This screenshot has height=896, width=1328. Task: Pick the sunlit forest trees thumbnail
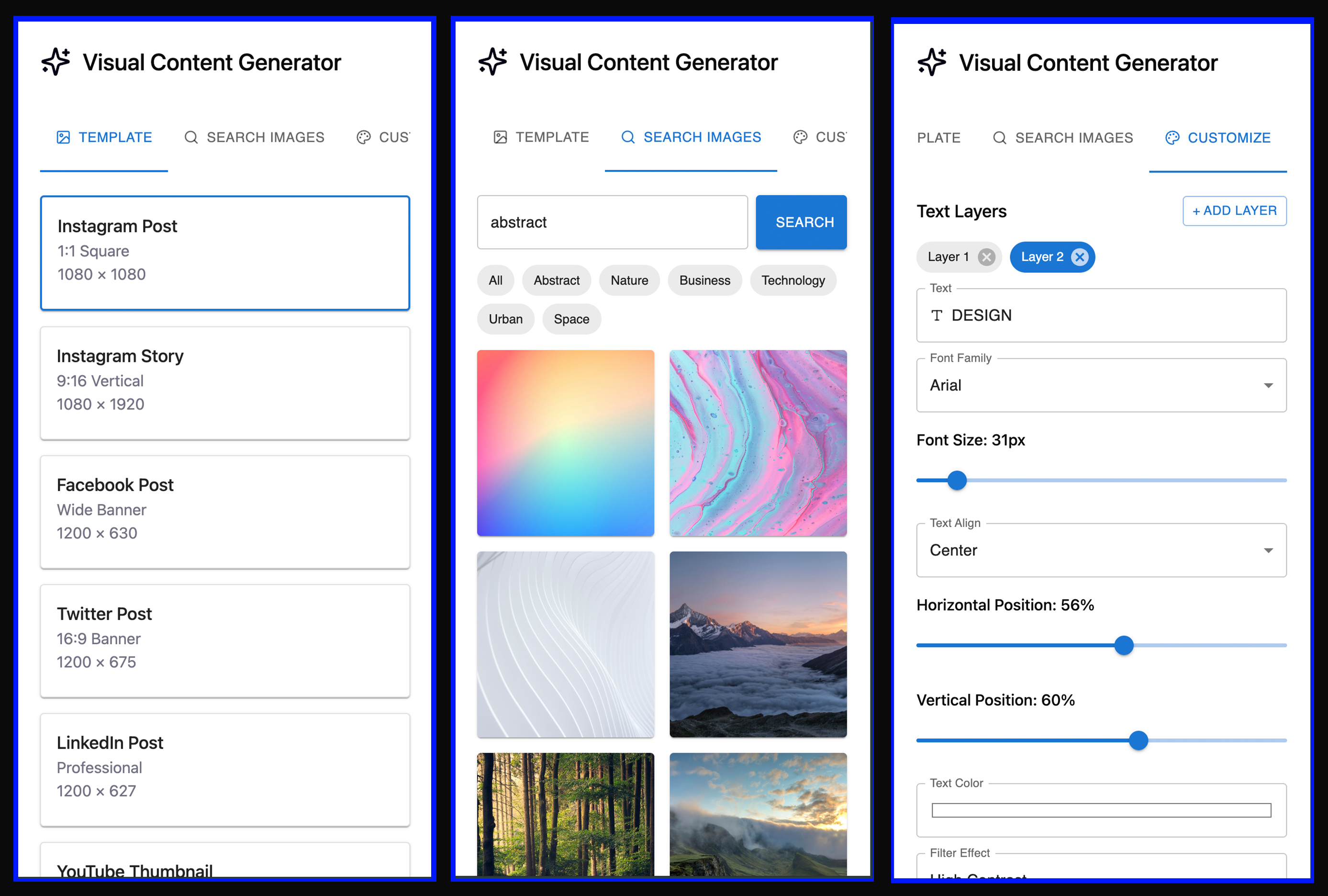click(x=566, y=814)
